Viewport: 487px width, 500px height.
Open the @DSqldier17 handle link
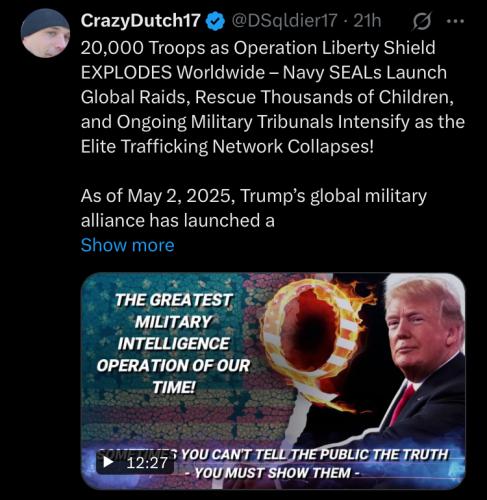click(x=284, y=21)
